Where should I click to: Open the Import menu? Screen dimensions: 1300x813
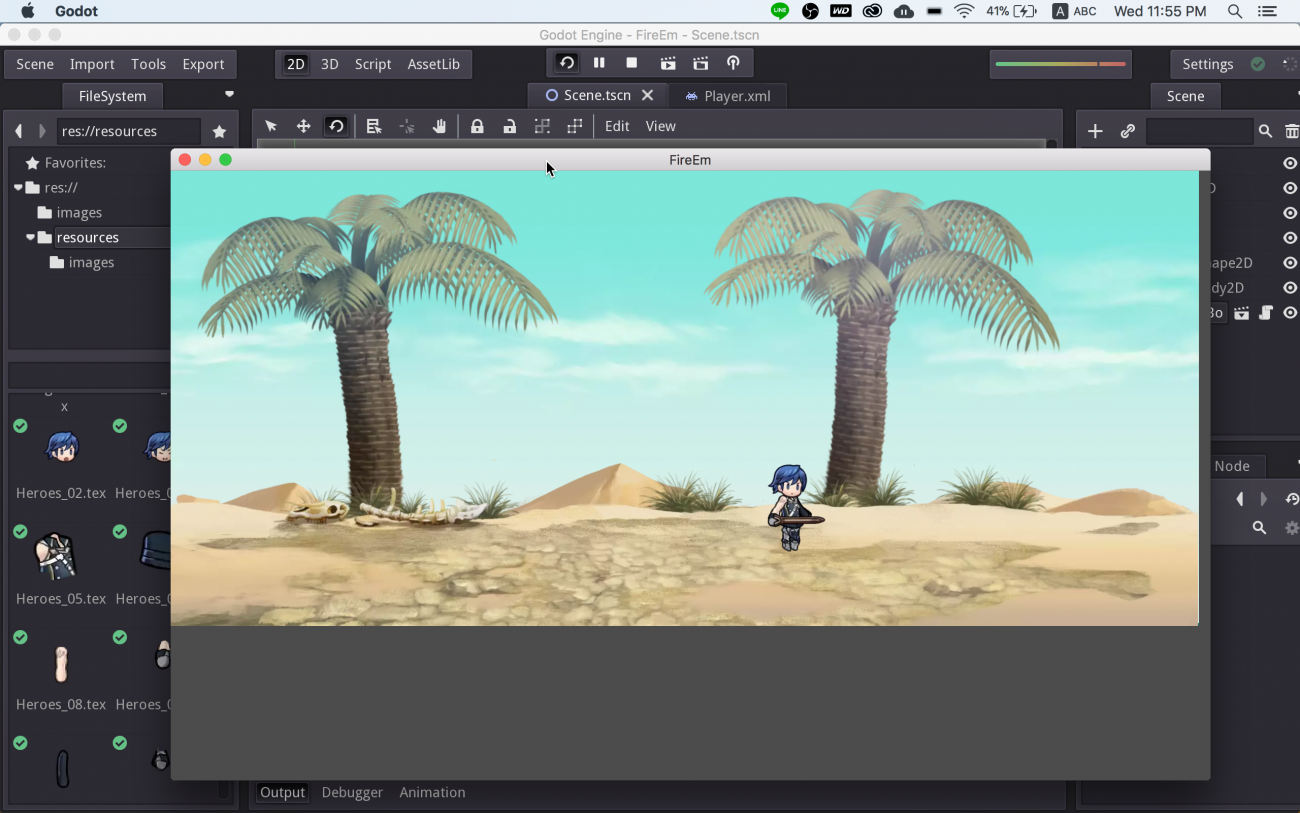tap(92, 64)
